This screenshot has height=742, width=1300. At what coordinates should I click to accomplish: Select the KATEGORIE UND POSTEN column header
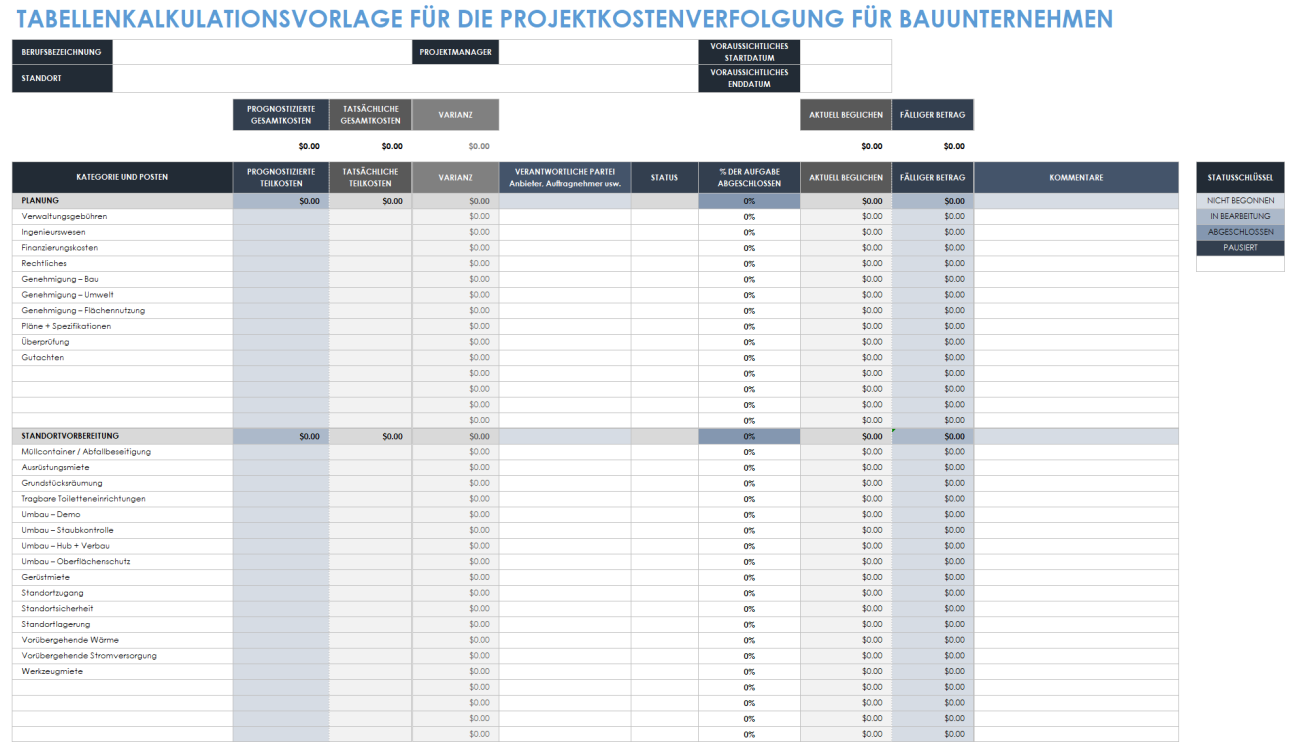coord(120,177)
